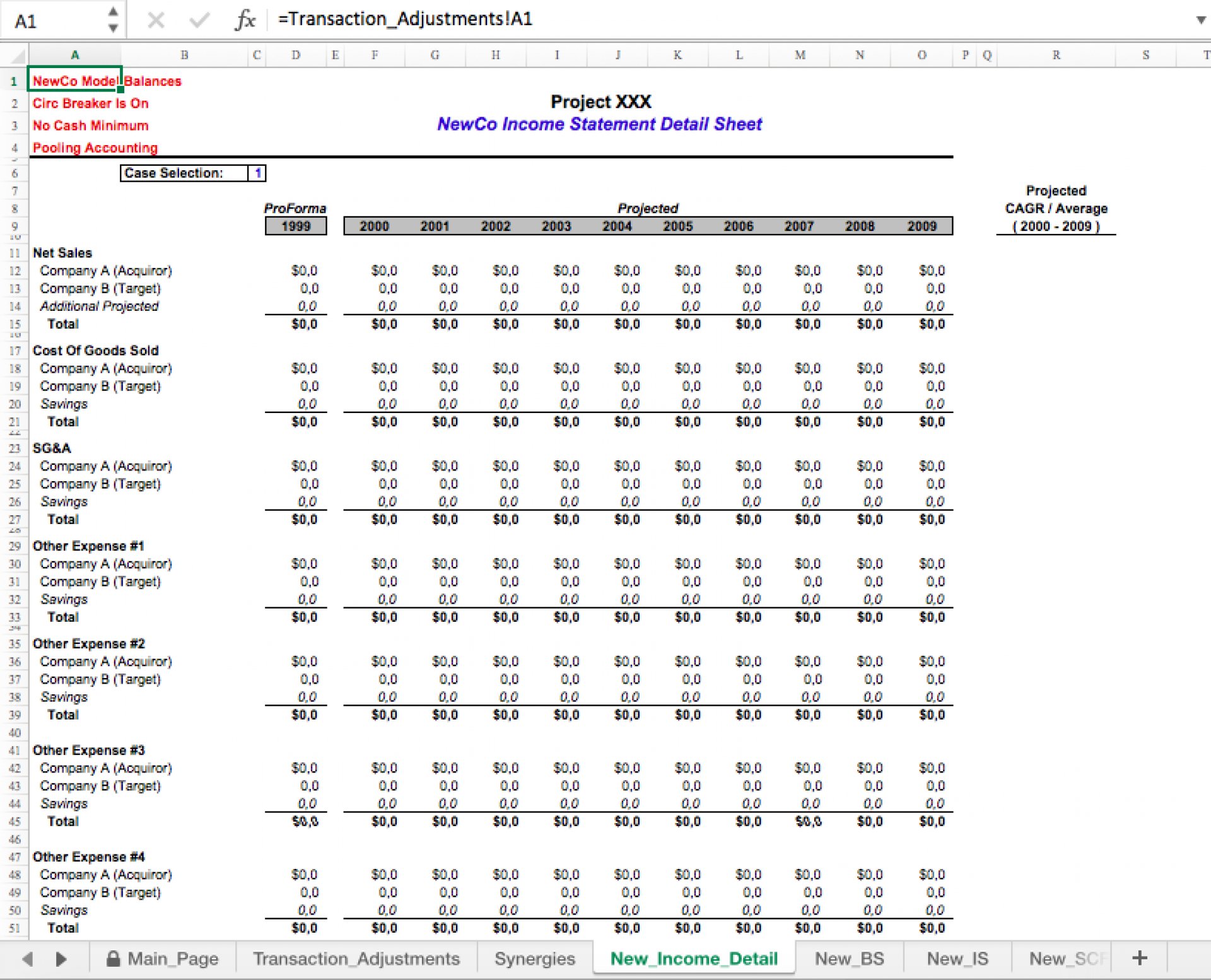The width and height of the screenshot is (1211, 980).
Task: Click 'CAGR / Average' header text
Action: [x=1056, y=209]
